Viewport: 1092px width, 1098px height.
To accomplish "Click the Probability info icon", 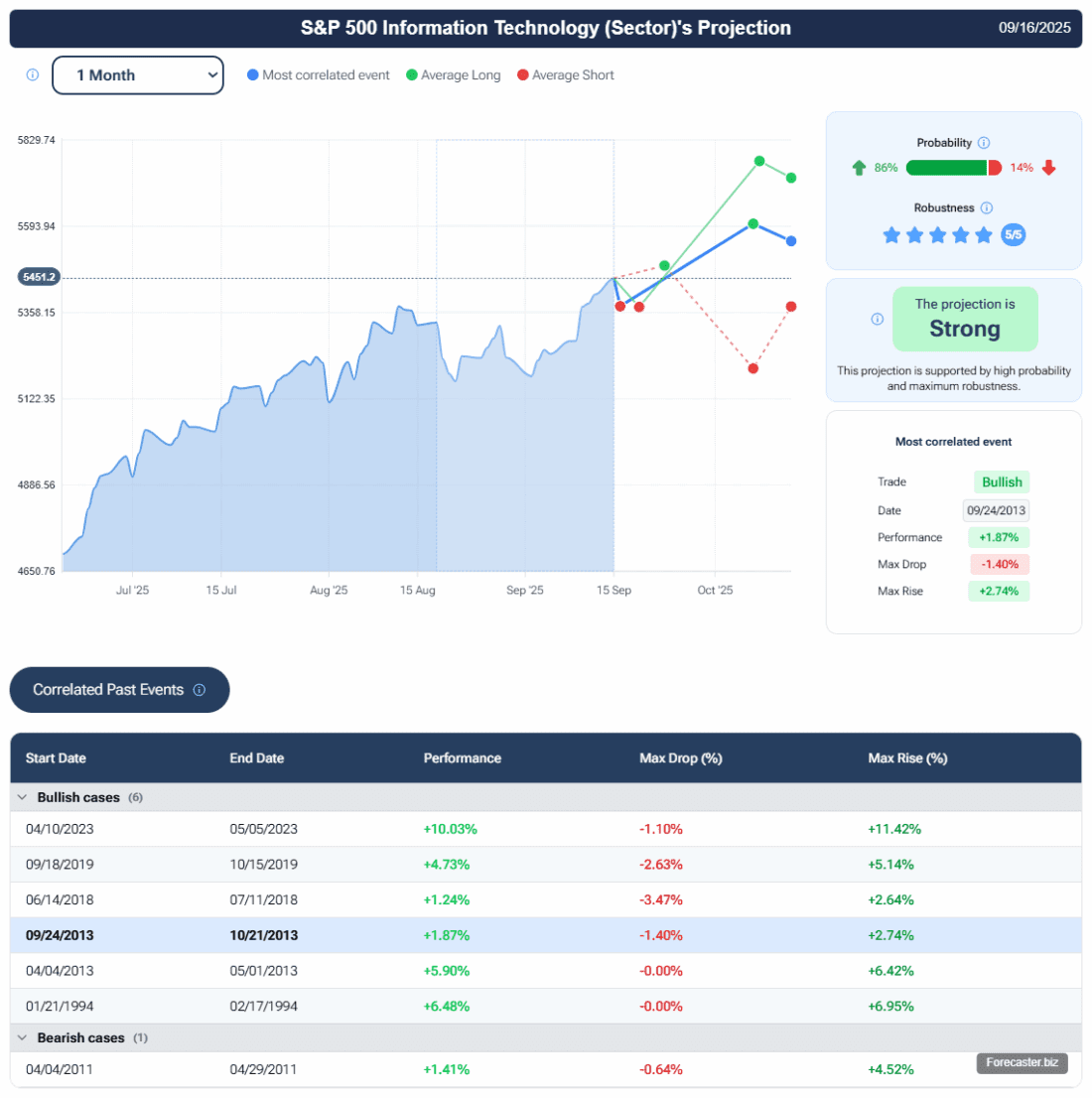I will pos(984,143).
